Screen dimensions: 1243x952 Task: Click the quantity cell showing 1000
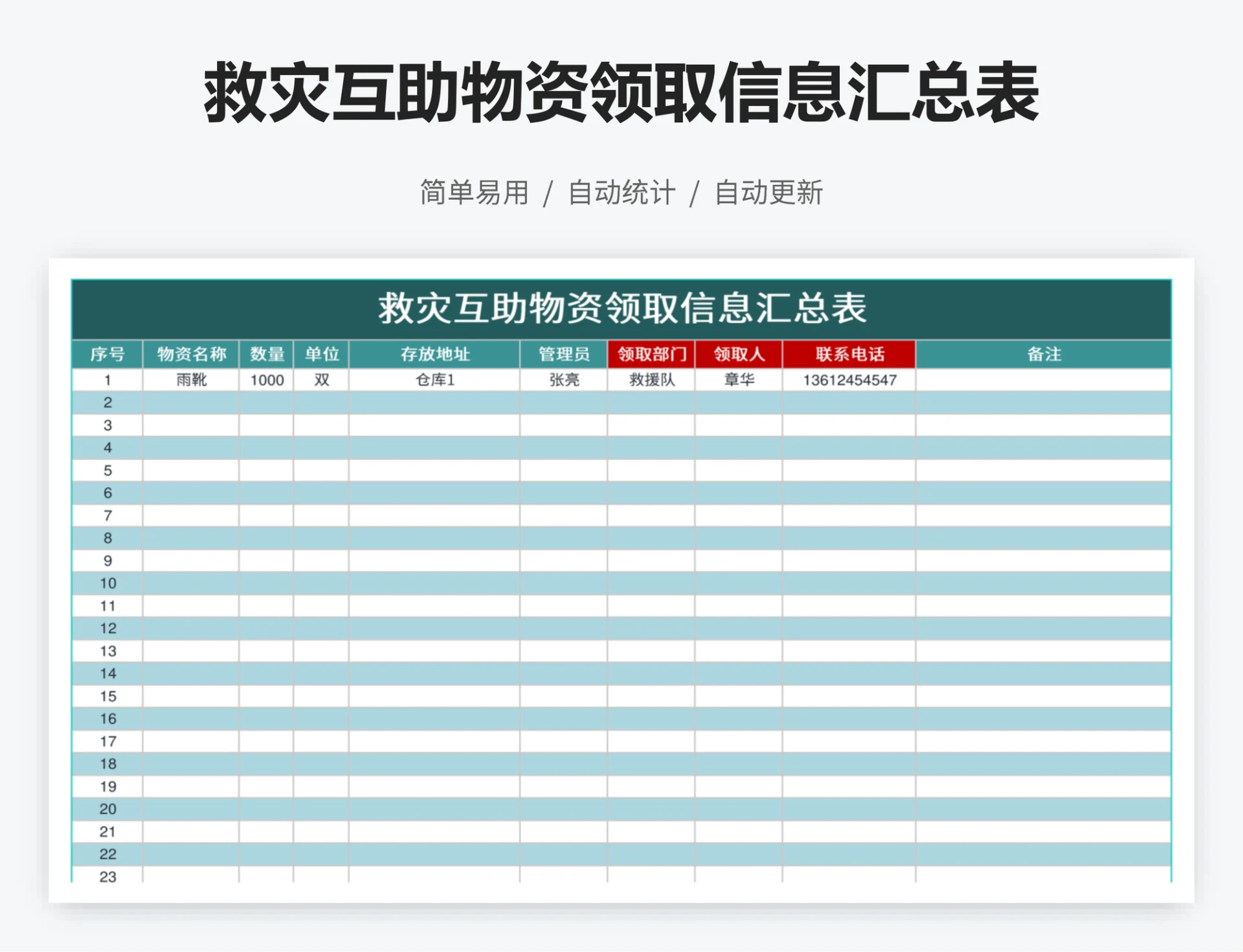point(267,381)
